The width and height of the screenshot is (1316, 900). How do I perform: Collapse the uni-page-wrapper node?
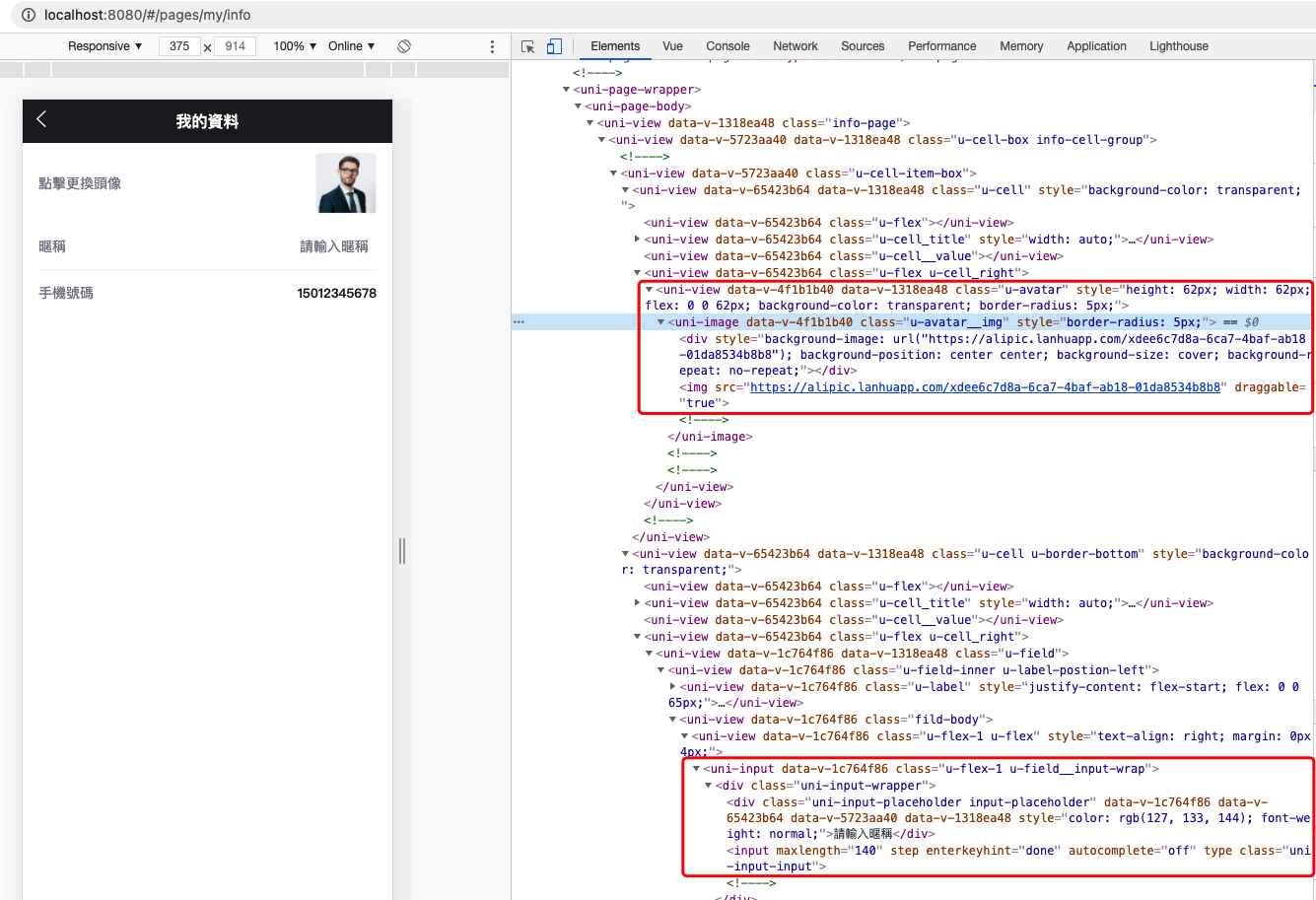(x=566, y=90)
